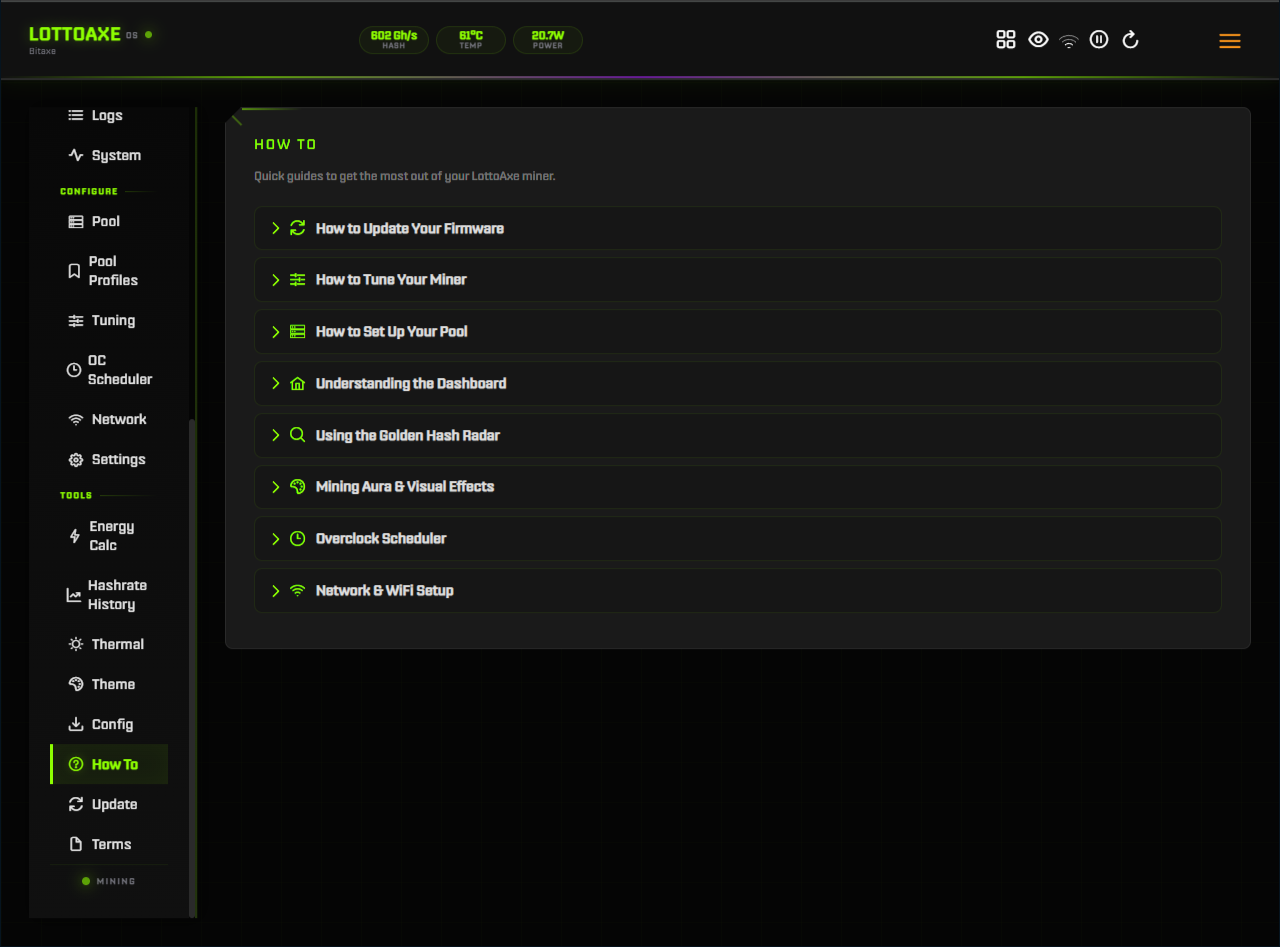Toggle the eye visibility icon in header
Image resolution: width=1280 pixels, height=947 pixels.
pyautogui.click(x=1038, y=40)
